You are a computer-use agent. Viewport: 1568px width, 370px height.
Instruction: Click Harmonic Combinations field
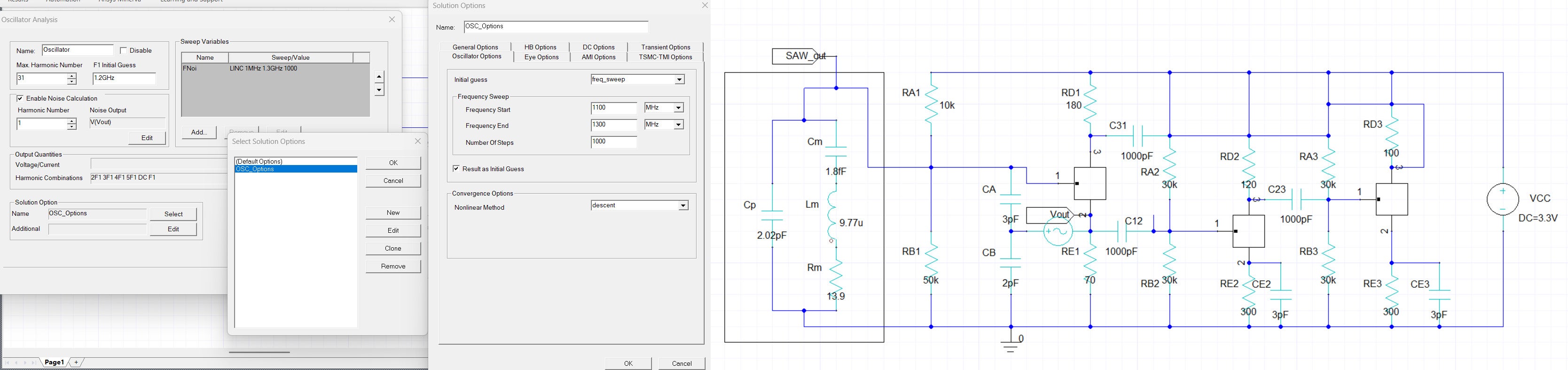point(158,178)
